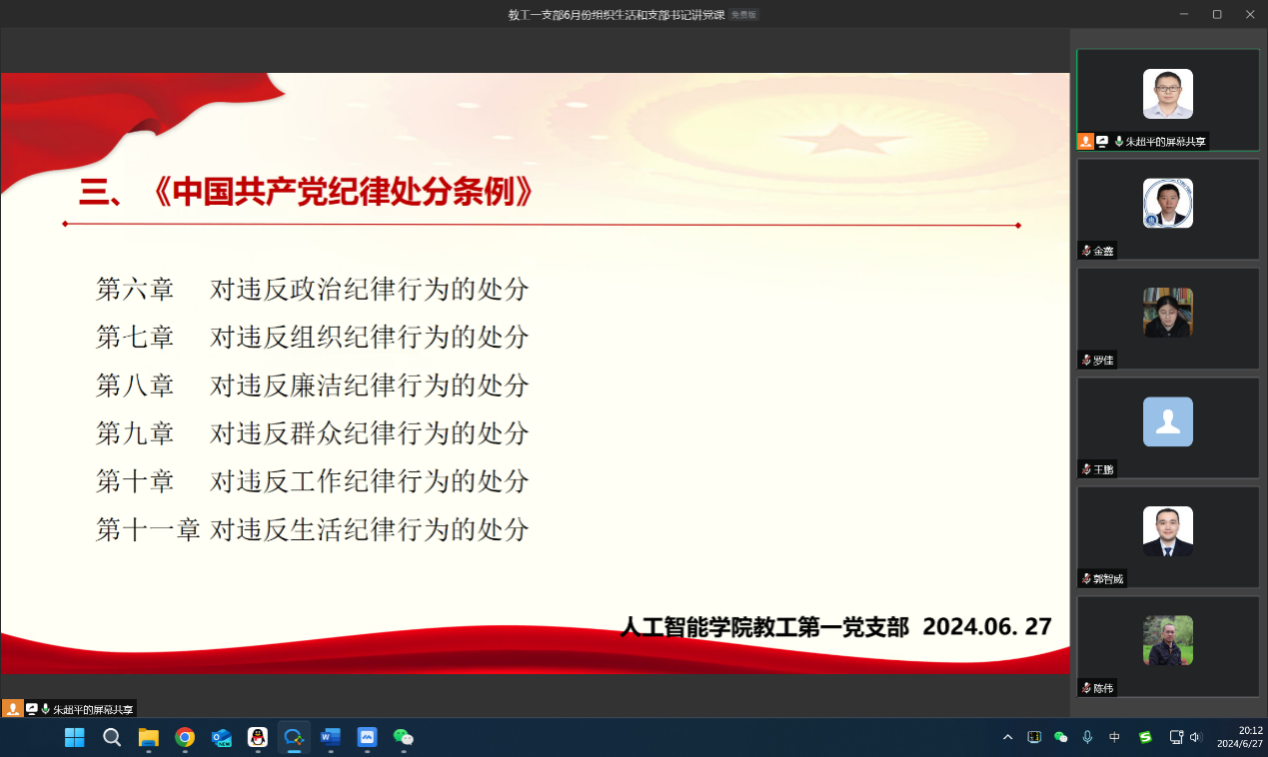1268x757 pixels.
Task: Open WeChat from the taskbar
Action: point(403,737)
